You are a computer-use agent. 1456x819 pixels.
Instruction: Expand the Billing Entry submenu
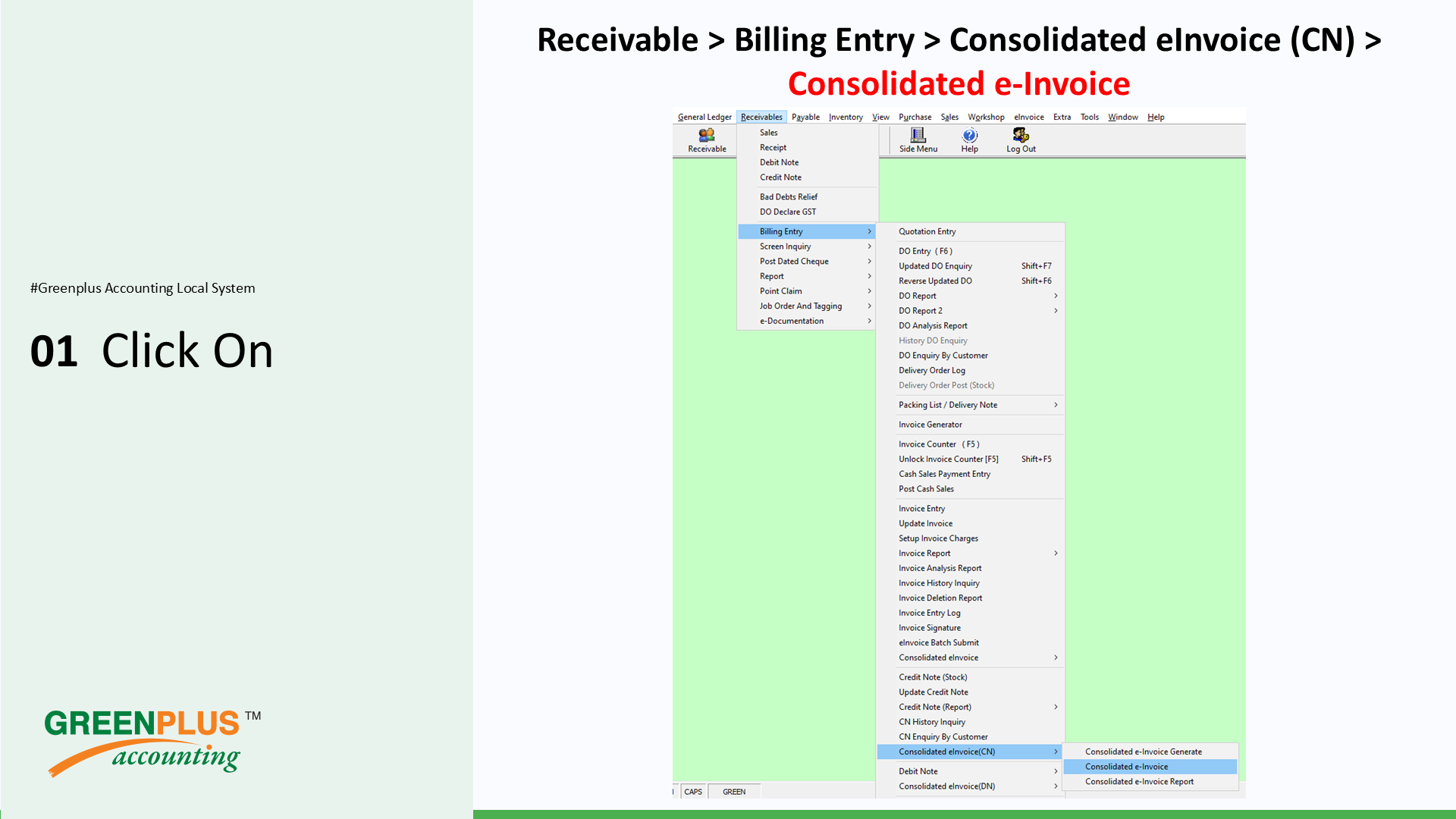808,231
